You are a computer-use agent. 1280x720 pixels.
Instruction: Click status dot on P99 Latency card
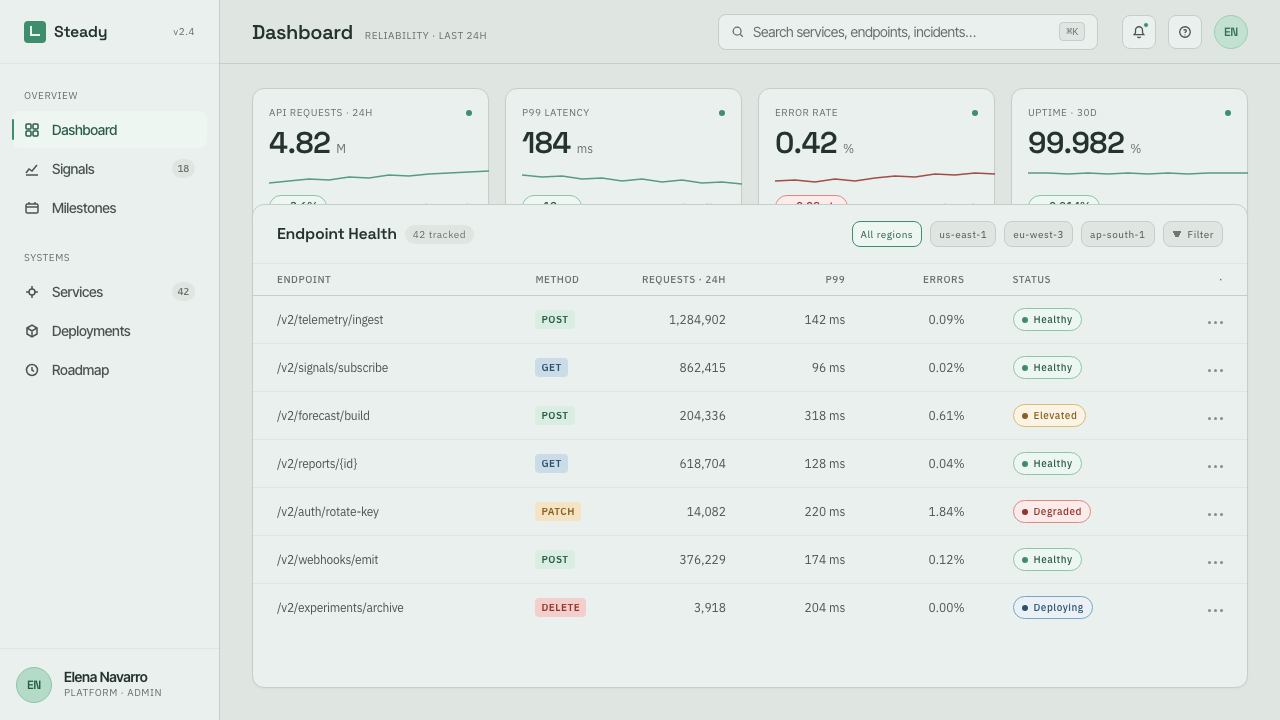point(722,113)
